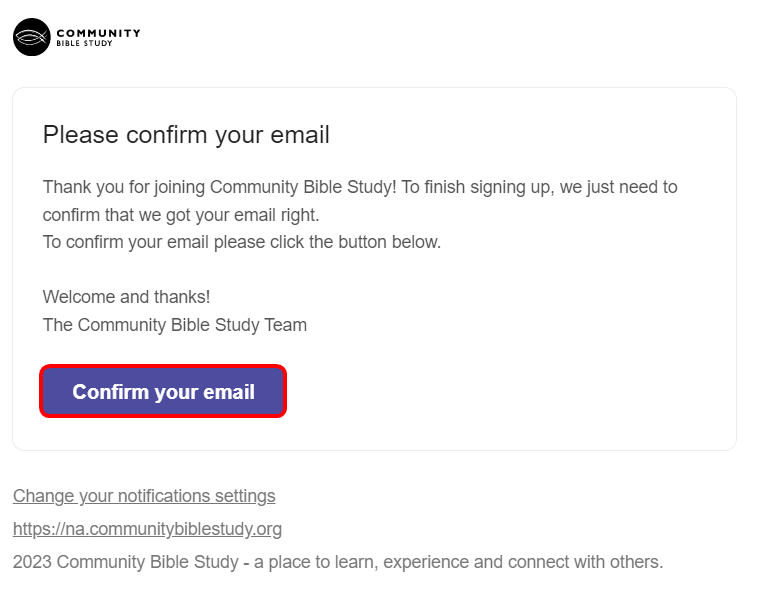The width and height of the screenshot is (760, 593).
Task: Click the small BIBLE STUDY logo subtext
Action: click(84, 44)
